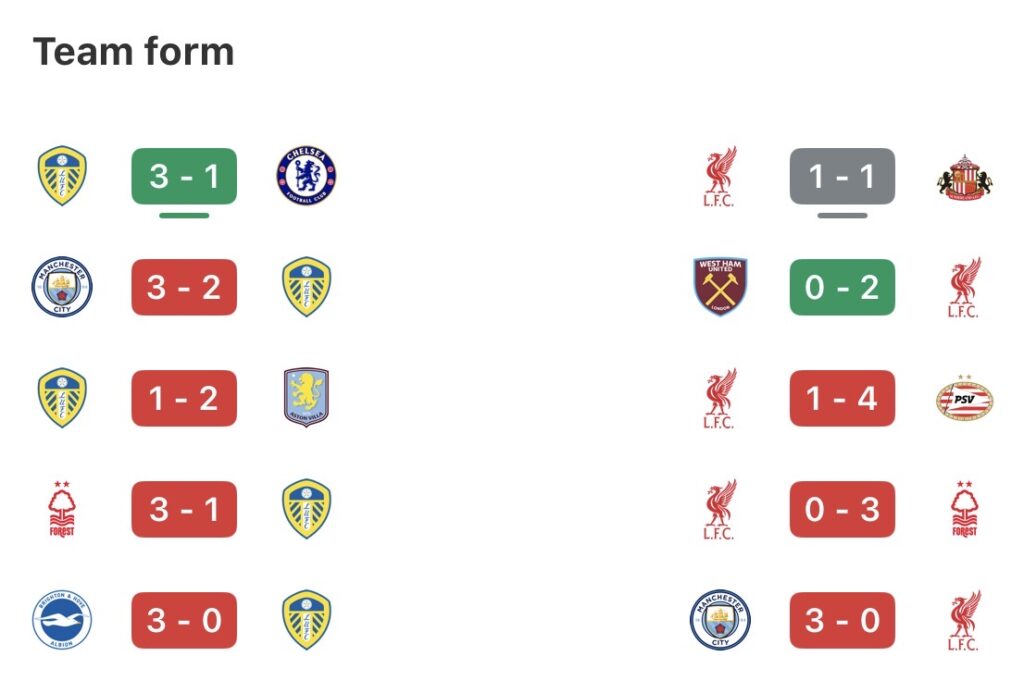Screen dimensions: 1024x681
Task: Click Liverpool crest in the Sunderland match row
Action: 719,177
